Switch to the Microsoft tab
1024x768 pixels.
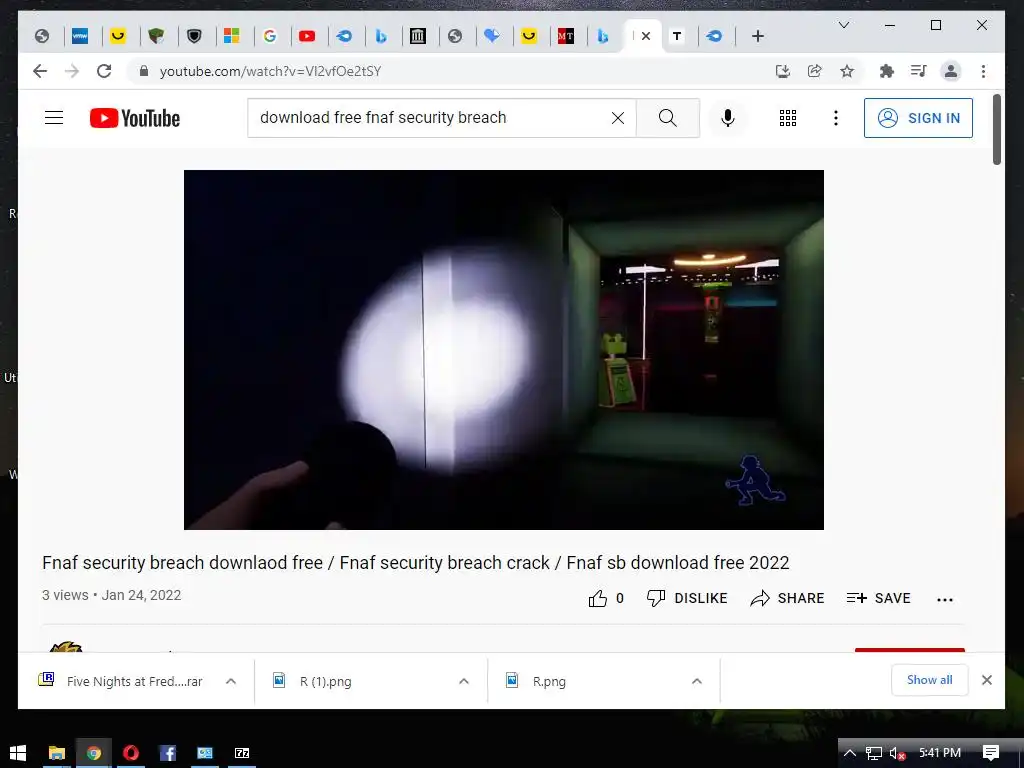pyautogui.click(x=232, y=36)
